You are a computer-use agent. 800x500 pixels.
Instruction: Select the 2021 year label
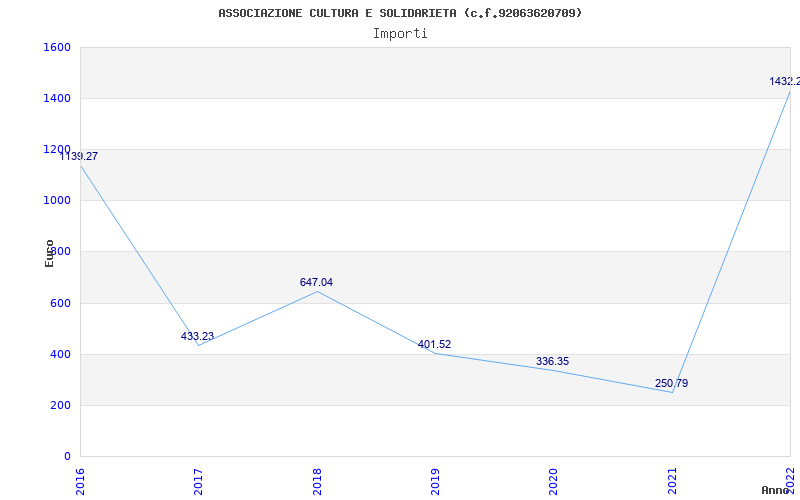[672, 481]
